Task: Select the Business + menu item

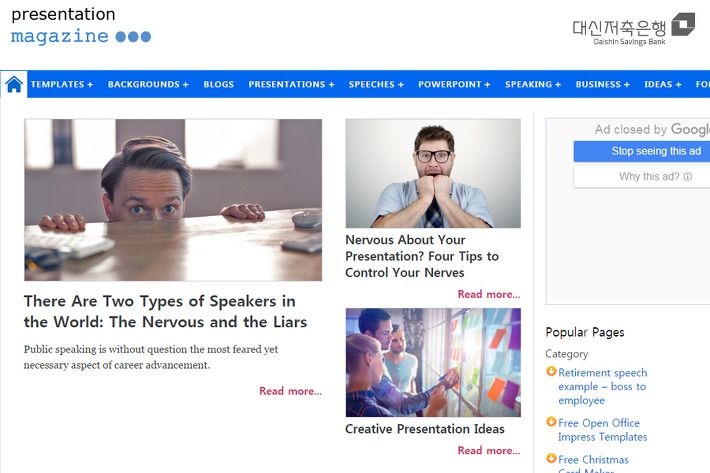Action: tap(603, 85)
